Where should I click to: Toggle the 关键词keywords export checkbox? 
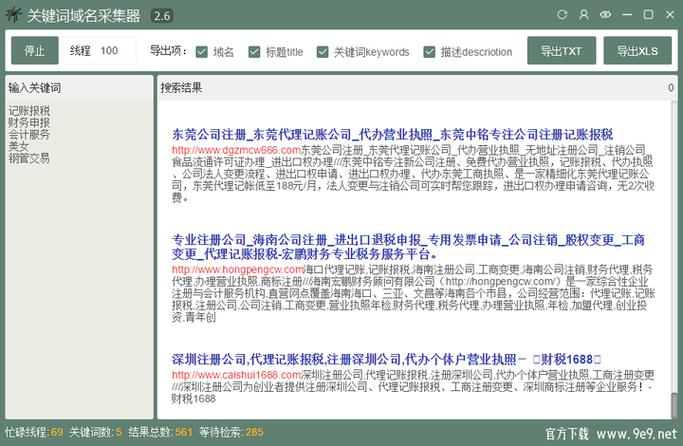tap(322, 52)
